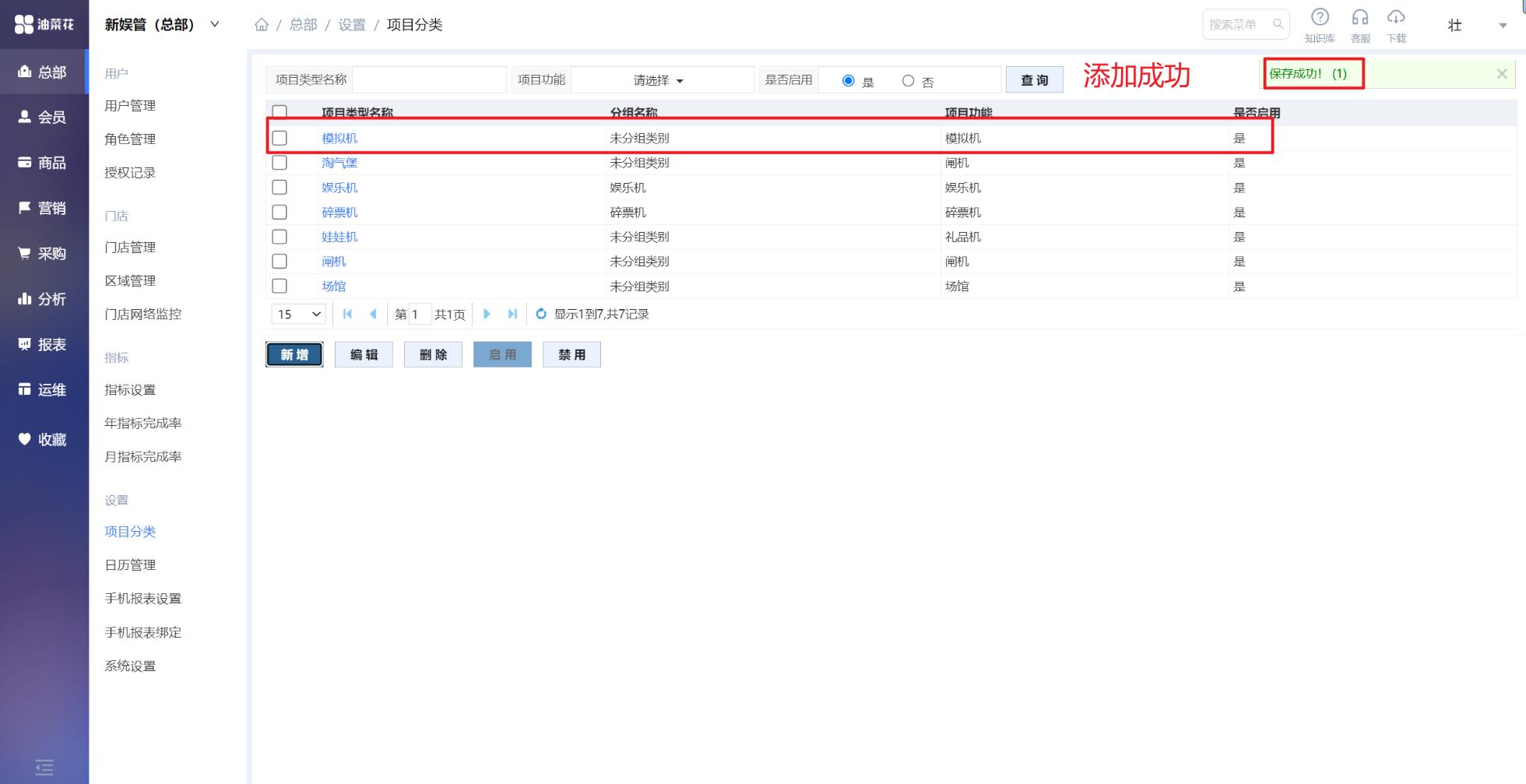
Task: Go to the next page of records
Action: (x=487, y=314)
